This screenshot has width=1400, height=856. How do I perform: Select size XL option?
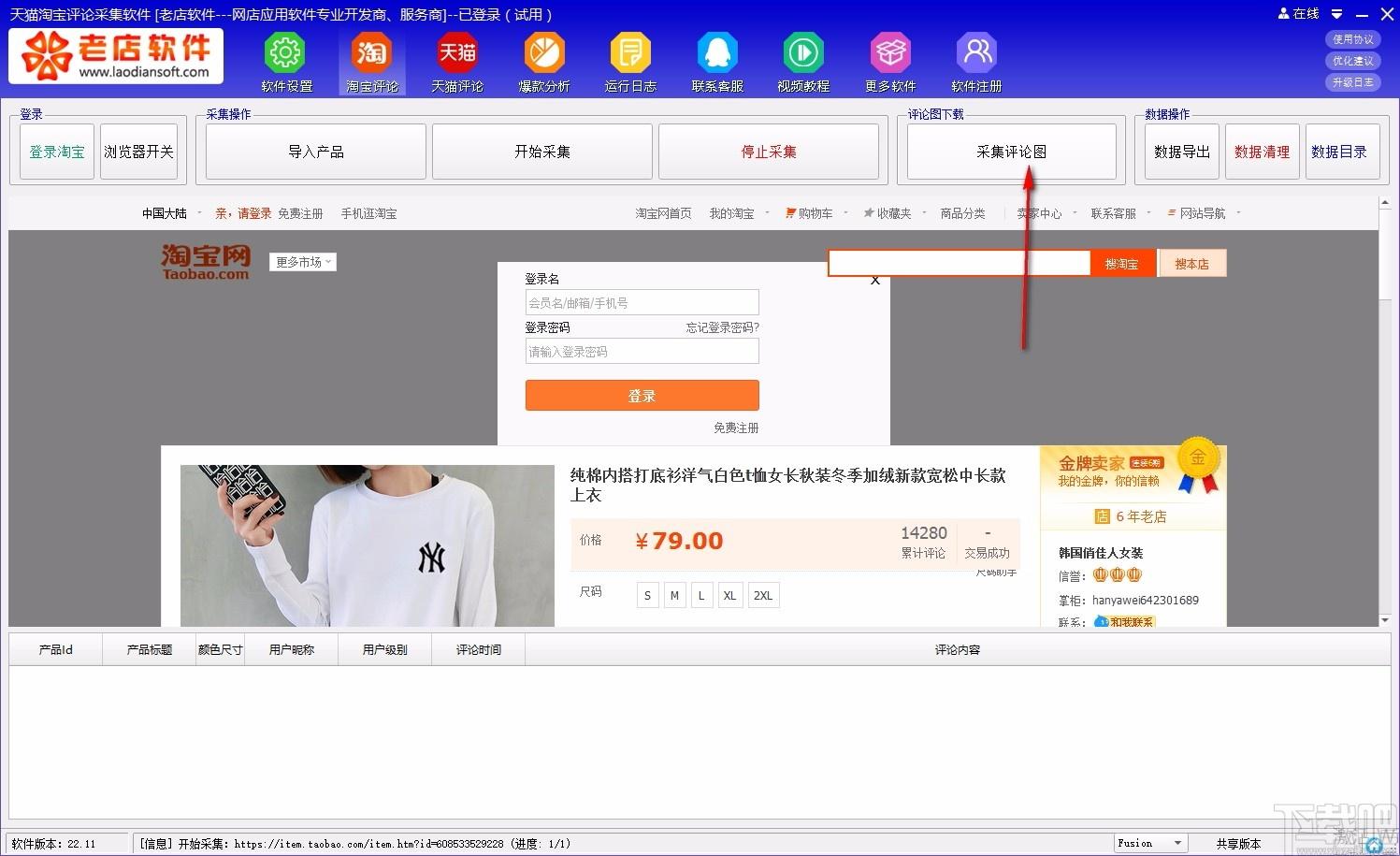tap(730, 595)
